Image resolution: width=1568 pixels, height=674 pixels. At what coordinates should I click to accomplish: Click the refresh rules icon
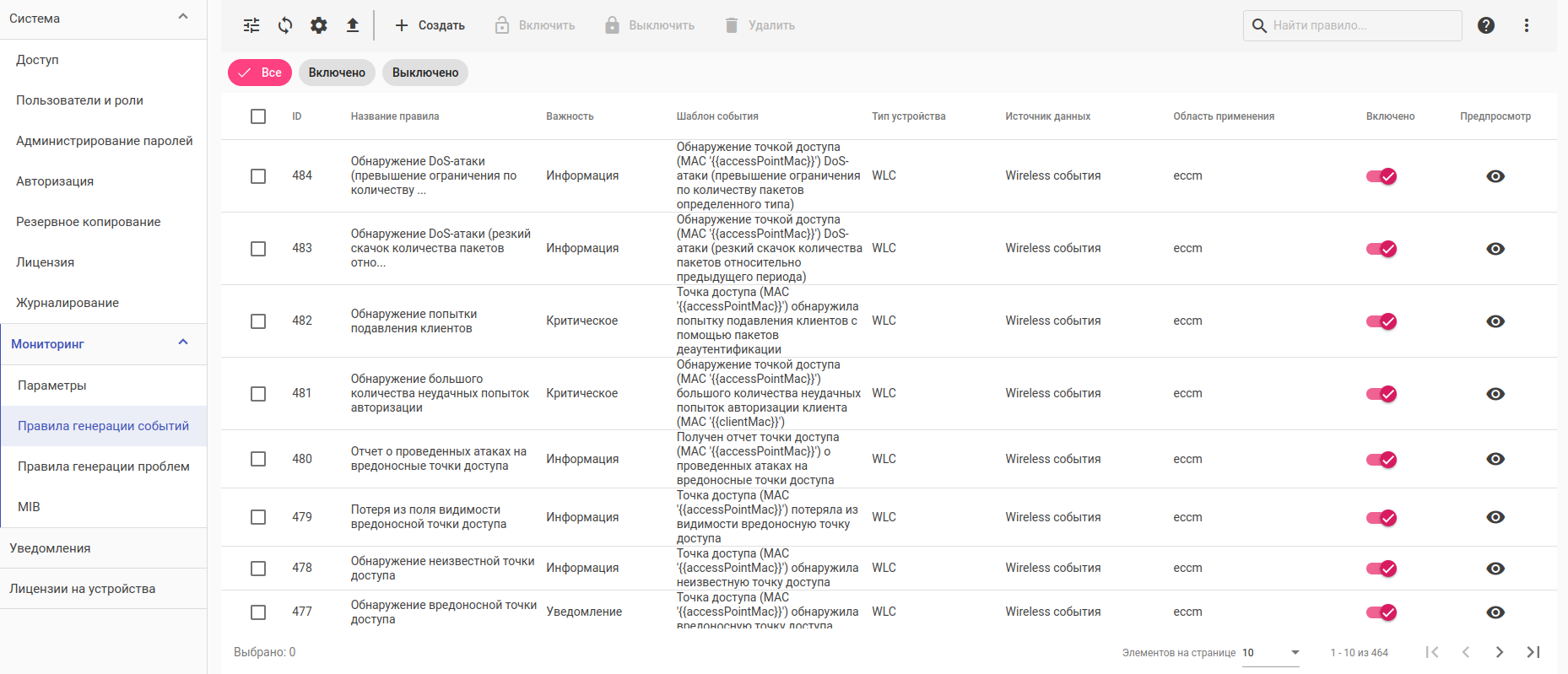[x=285, y=25]
